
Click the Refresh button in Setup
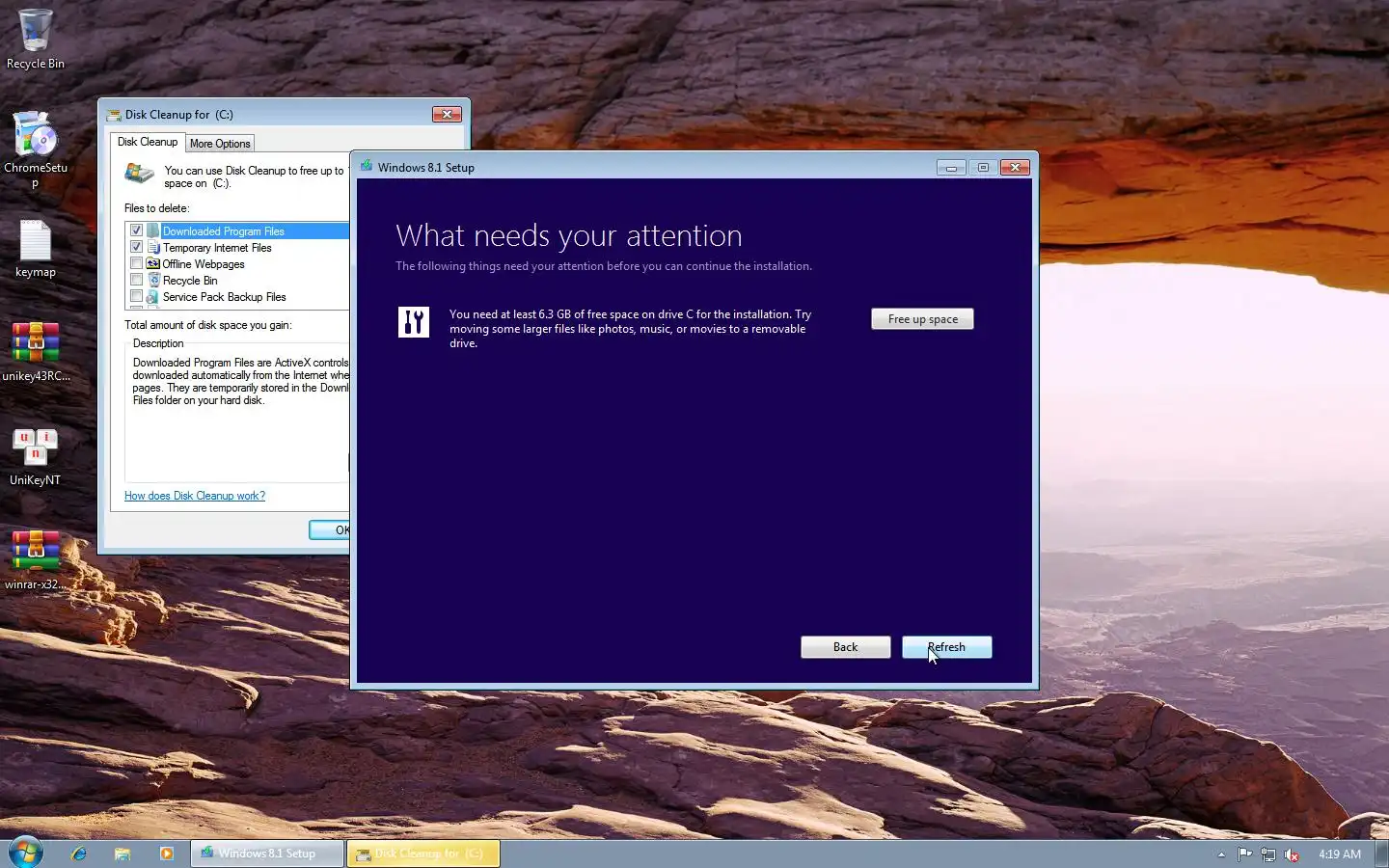click(x=946, y=647)
